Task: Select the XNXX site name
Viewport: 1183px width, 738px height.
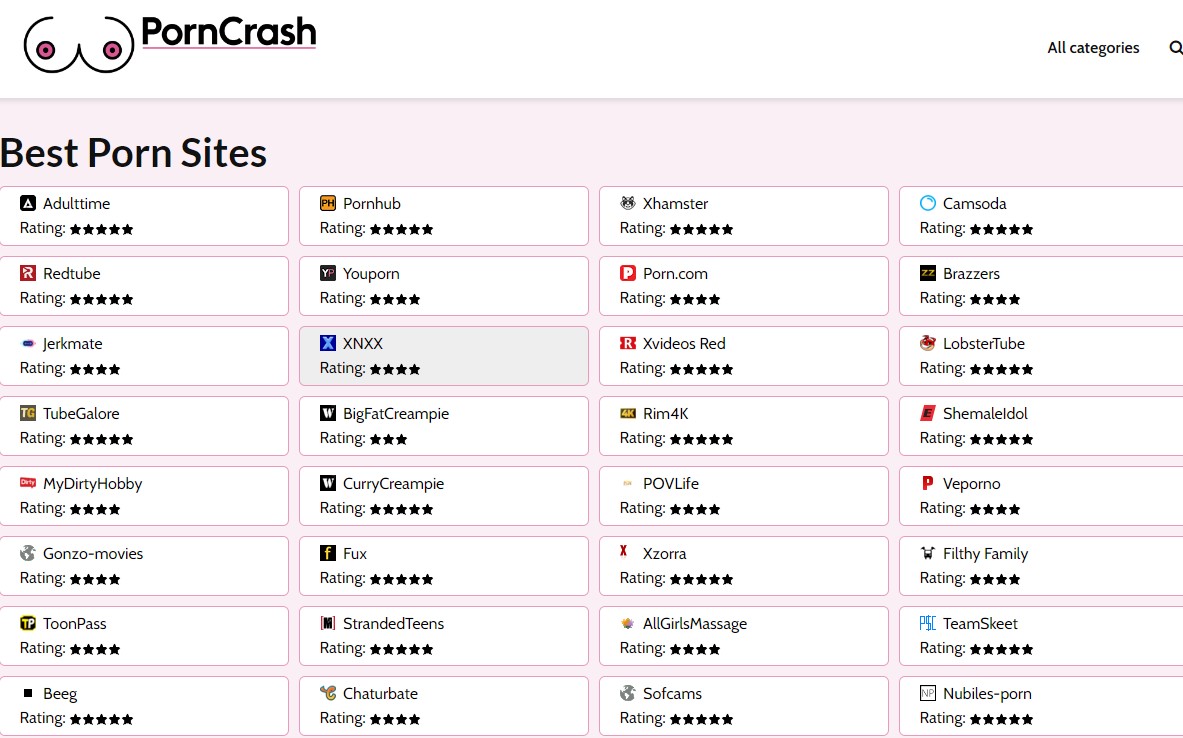Action: (363, 343)
